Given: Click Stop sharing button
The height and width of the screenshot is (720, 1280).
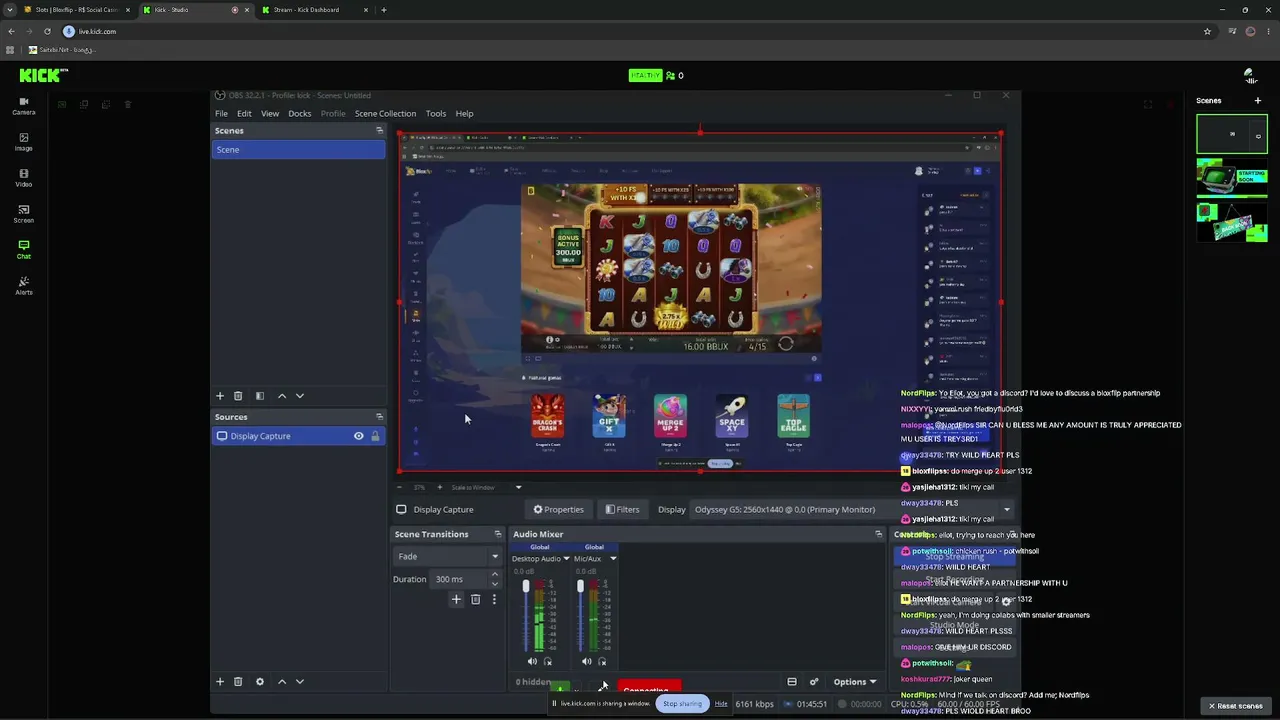Looking at the screenshot, I should pos(682,703).
